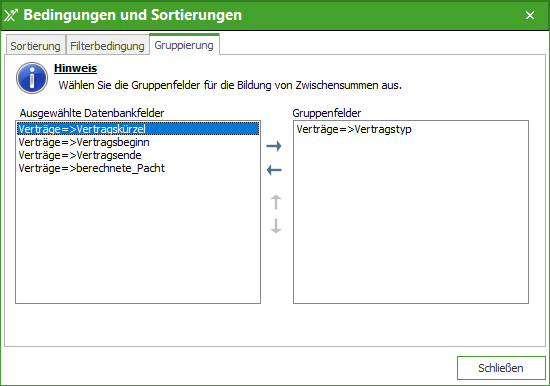Close the Bedingungen und Sortierungen dialog
This screenshot has height=386, width=550.
530,15
